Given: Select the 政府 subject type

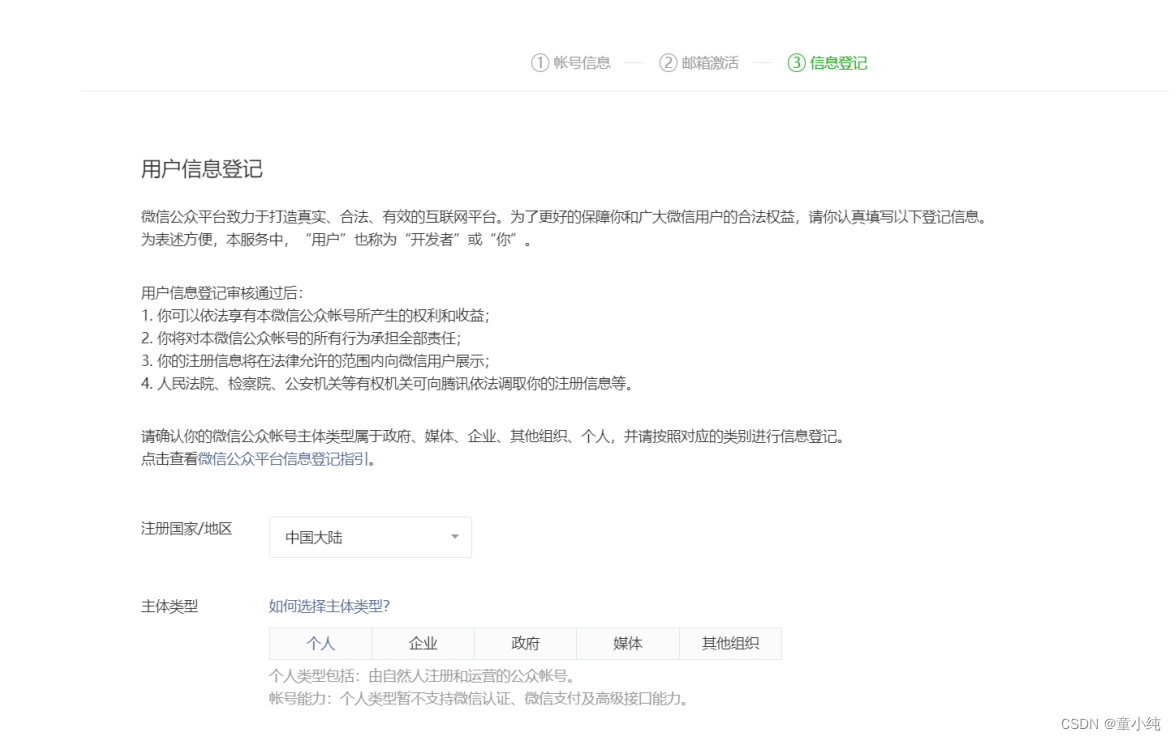Looking at the screenshot, I should click(x=525, y=643).
